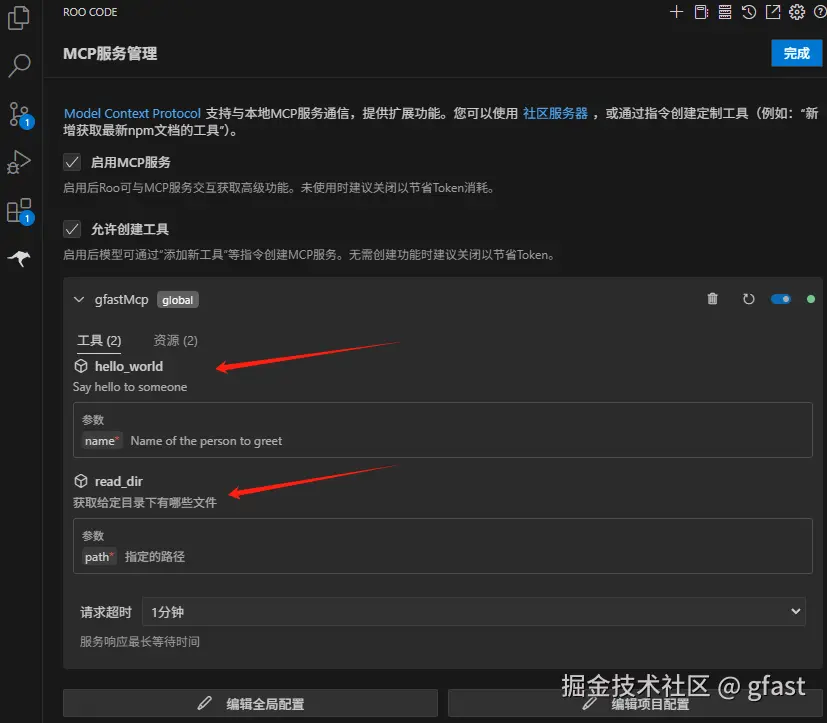Click the MCP服务管理 heading
This screenshot has width=827, height=723.
pyautogui.click(x=110, y=53)
